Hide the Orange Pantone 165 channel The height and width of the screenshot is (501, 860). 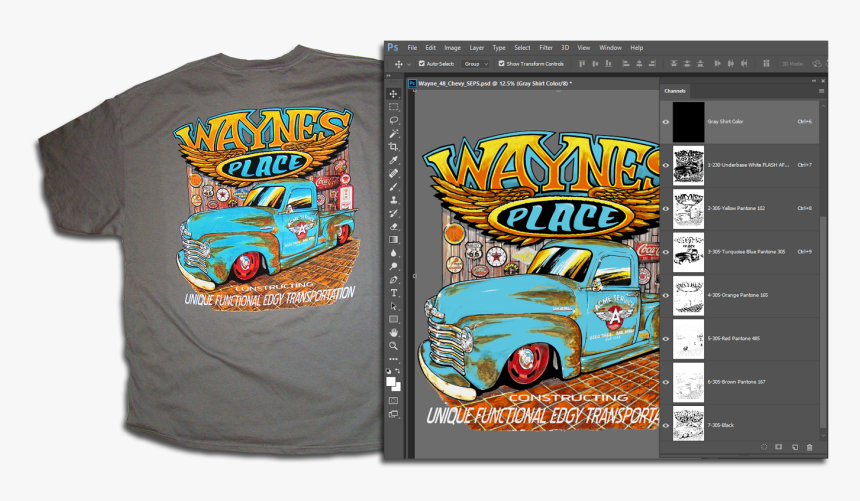666,295
